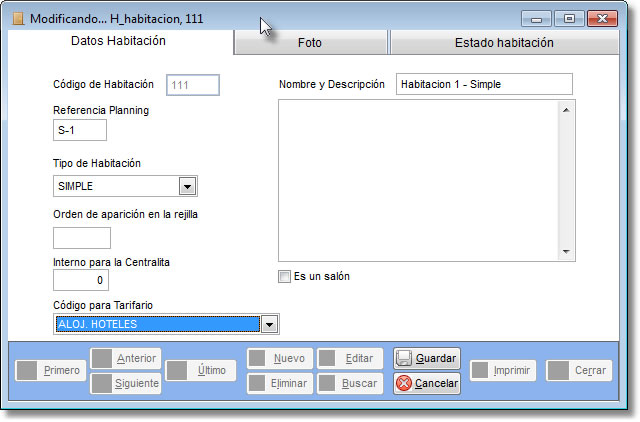Switch to the Foto tab

point(310,43)
